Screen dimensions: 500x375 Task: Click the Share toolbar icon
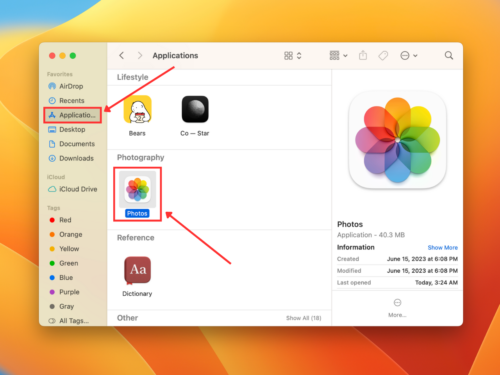coord(363,55)
